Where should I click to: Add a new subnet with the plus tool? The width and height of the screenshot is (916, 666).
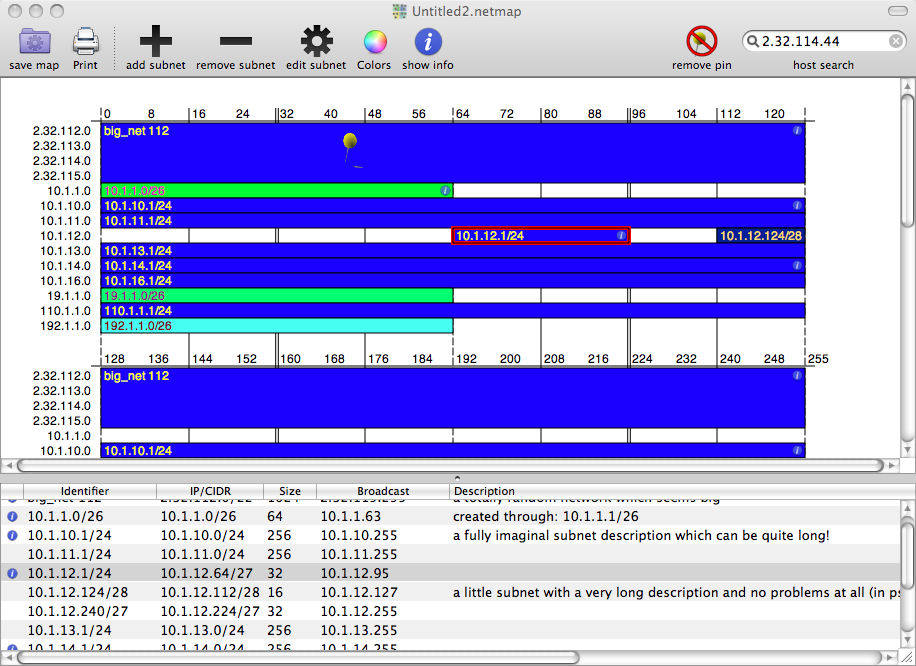155,43
